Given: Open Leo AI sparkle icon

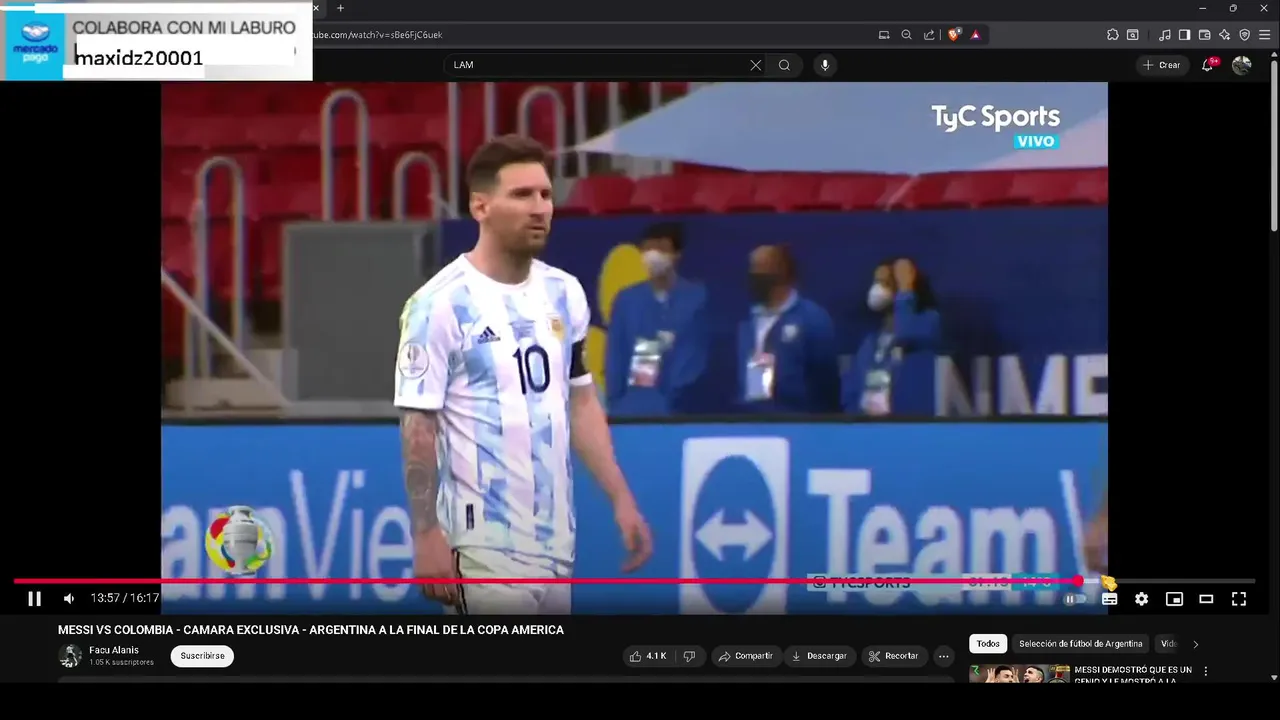Looking at the screenshot, I should [1225, 35].
